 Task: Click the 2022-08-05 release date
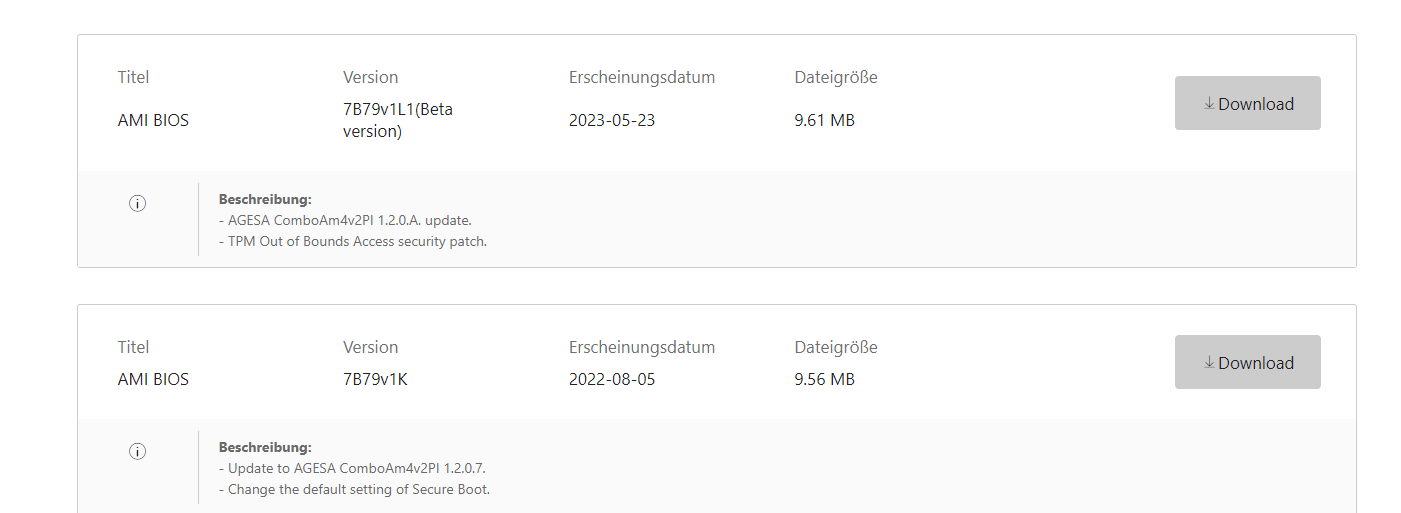point(612,379)
